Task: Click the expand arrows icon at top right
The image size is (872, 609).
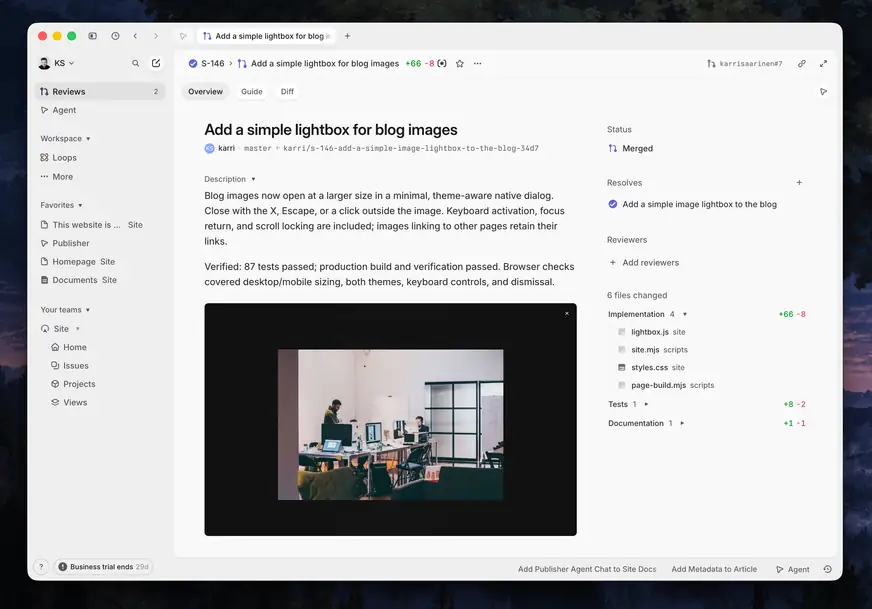Action: coord(824,63)
